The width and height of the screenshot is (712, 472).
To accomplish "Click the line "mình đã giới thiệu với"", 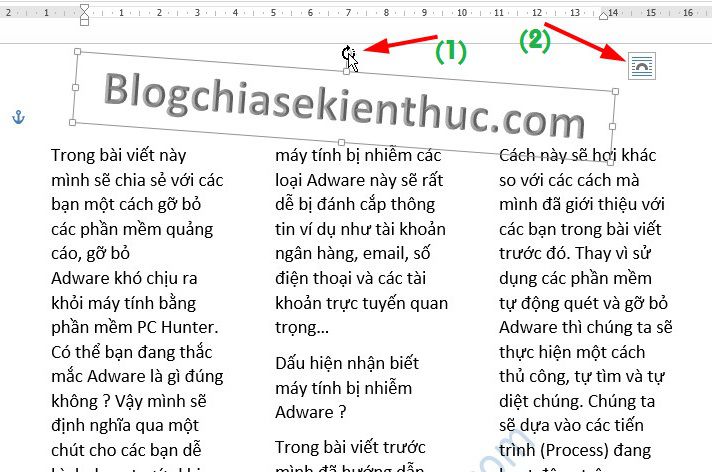I will (x=582, y=204).
